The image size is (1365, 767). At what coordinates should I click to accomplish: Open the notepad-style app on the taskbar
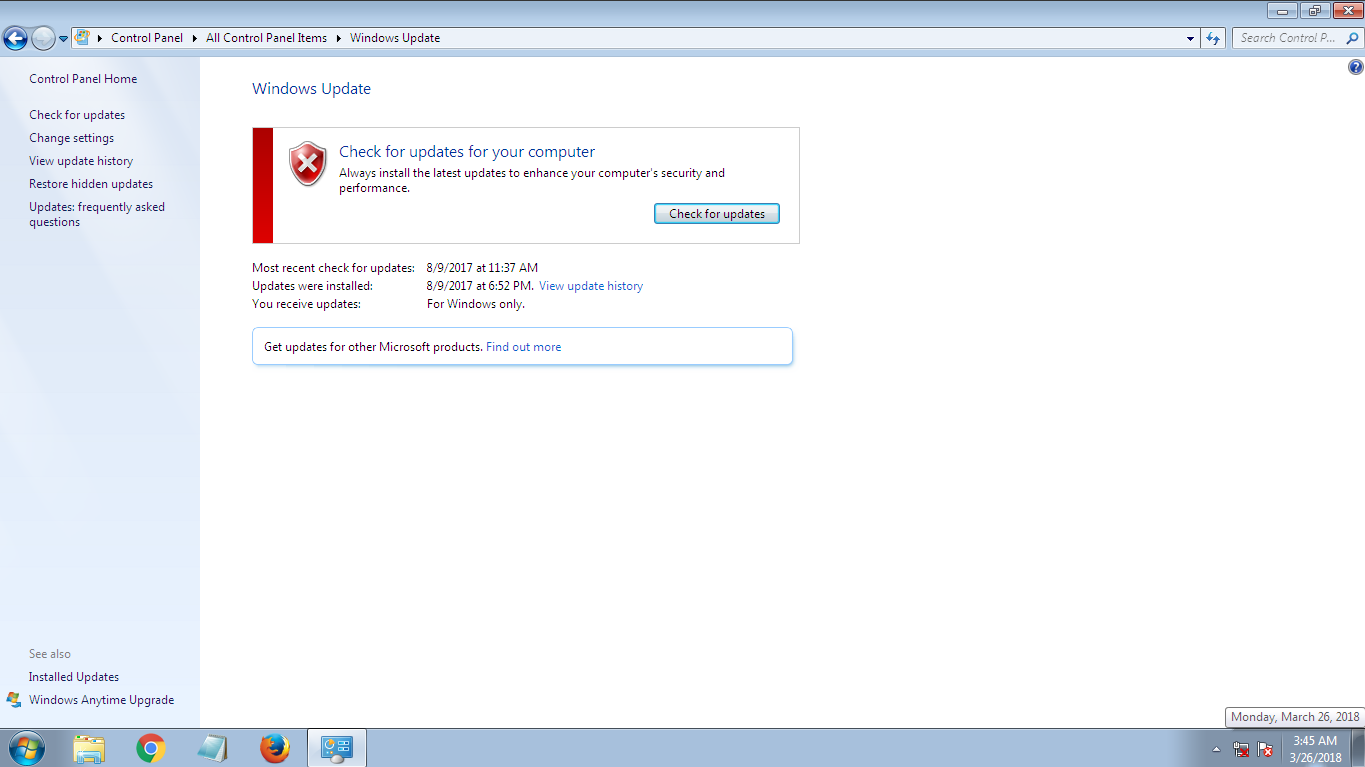coord(212,748)
